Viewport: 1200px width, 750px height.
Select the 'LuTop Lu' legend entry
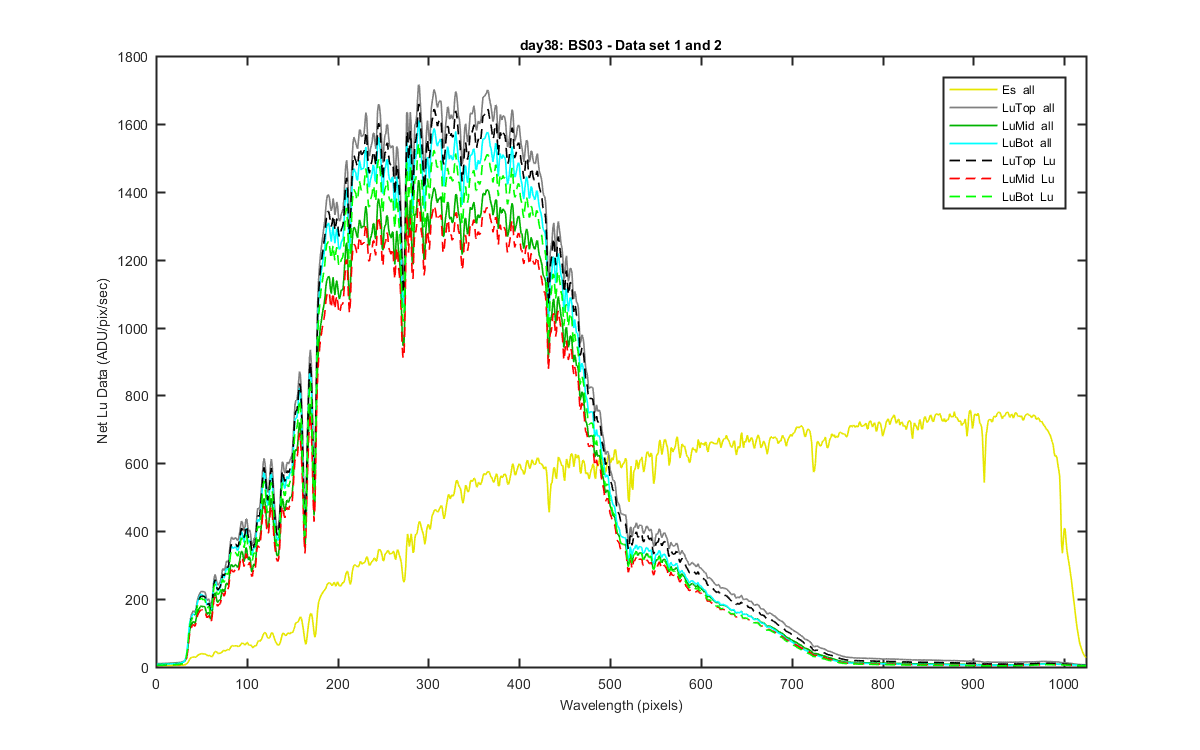pyautogui.click(x=1005, y=161)
